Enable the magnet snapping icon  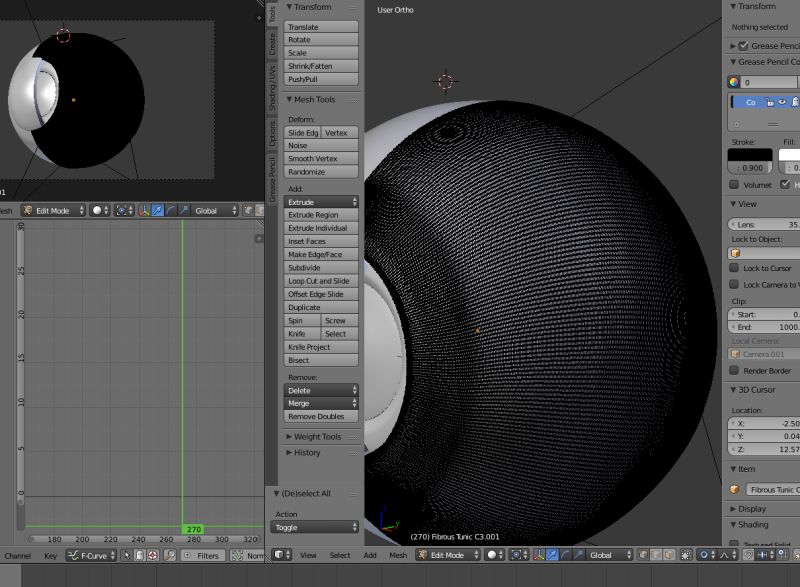pos(748,556)
